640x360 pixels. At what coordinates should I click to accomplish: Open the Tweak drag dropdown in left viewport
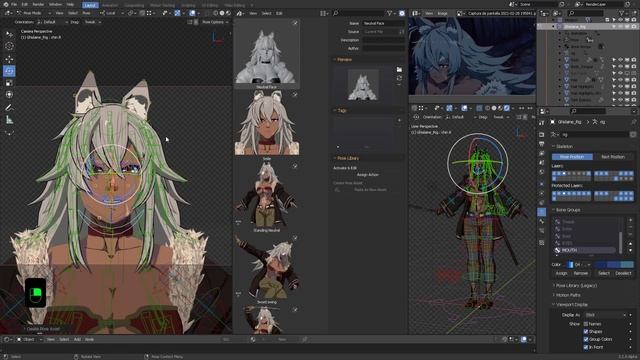(x=93, y=22)
